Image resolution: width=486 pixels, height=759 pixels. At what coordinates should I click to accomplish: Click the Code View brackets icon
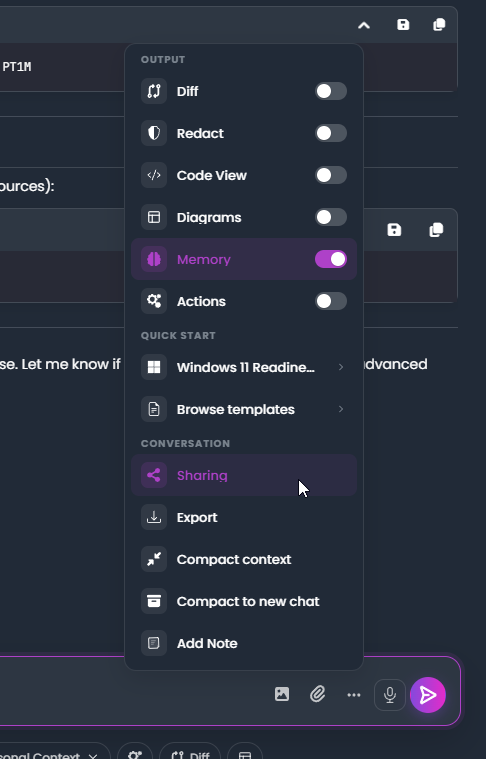click(x=154, y=175)
